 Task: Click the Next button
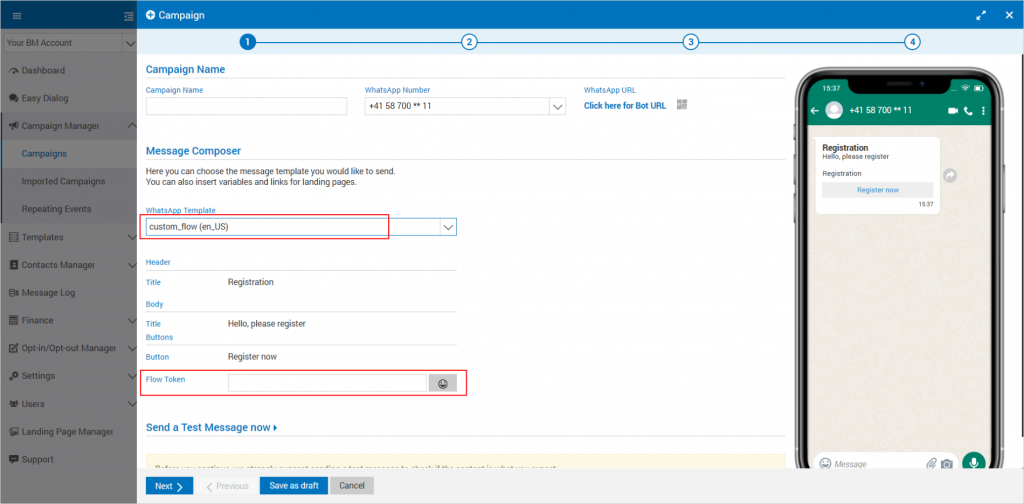[x=168, y=486]
